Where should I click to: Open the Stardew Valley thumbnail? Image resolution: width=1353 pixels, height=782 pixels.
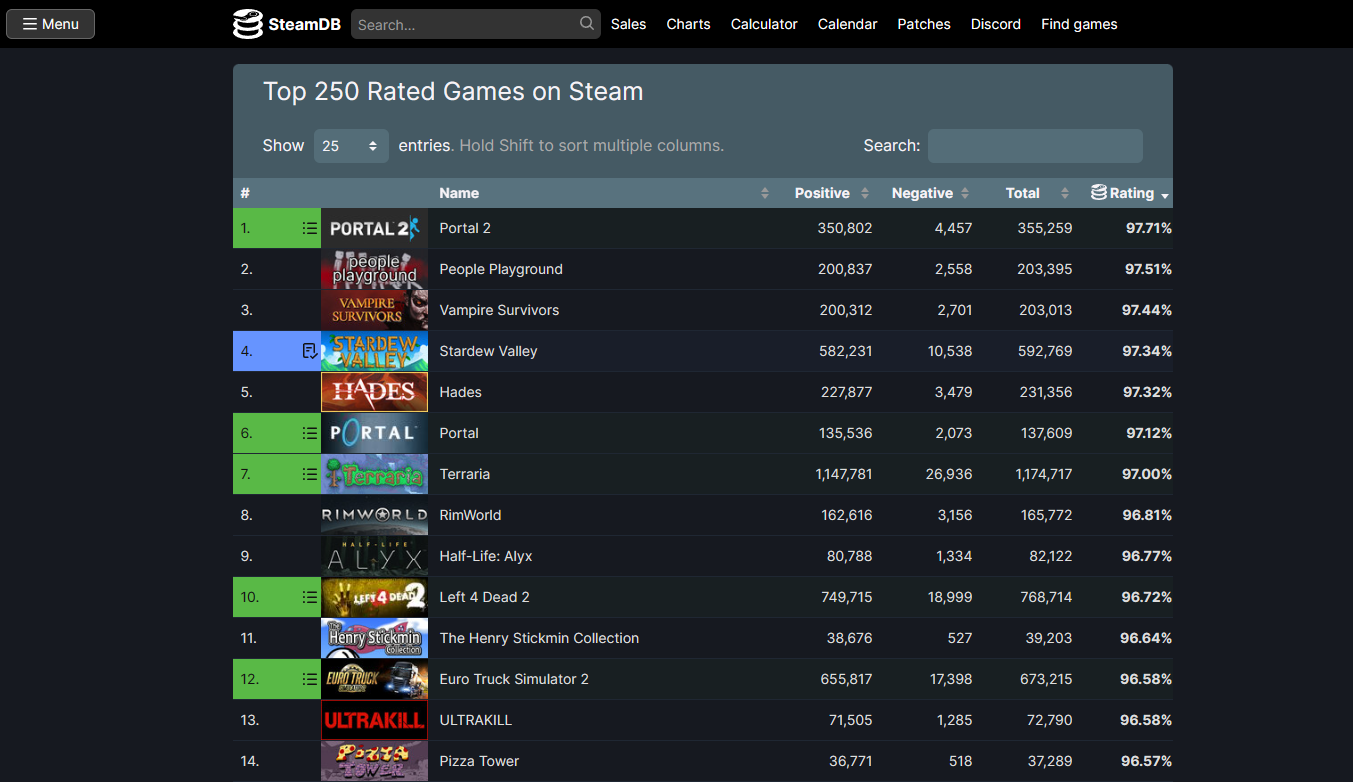point(374,351)
